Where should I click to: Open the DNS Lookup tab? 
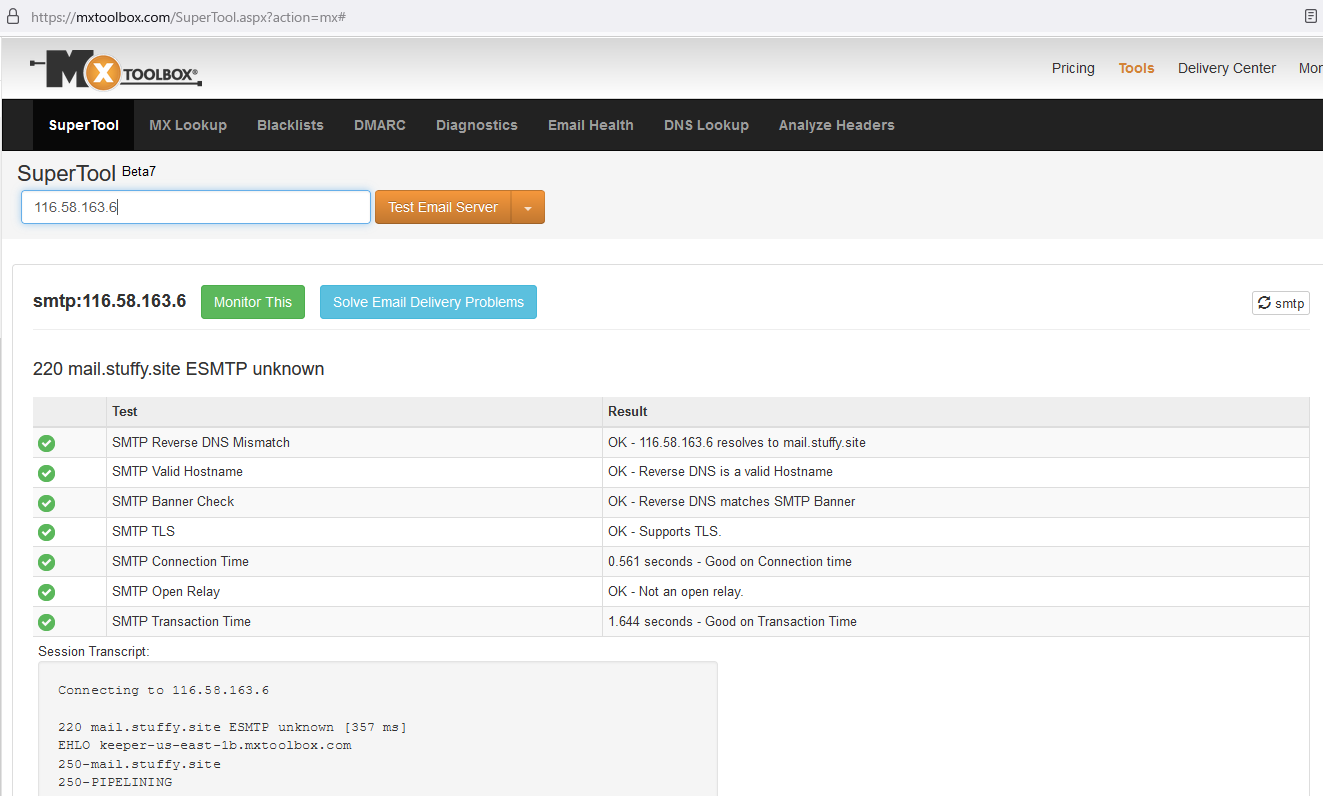point(706,125)
